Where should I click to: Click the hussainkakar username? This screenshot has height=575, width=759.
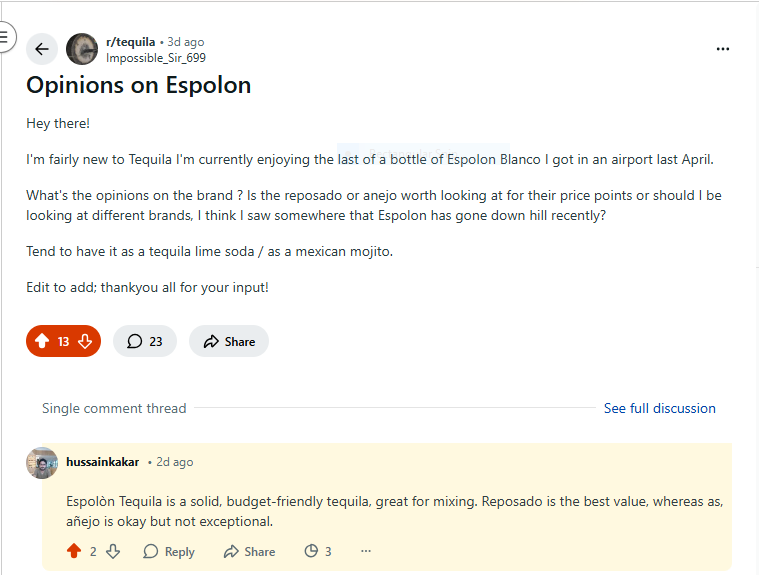coord(103,462)
